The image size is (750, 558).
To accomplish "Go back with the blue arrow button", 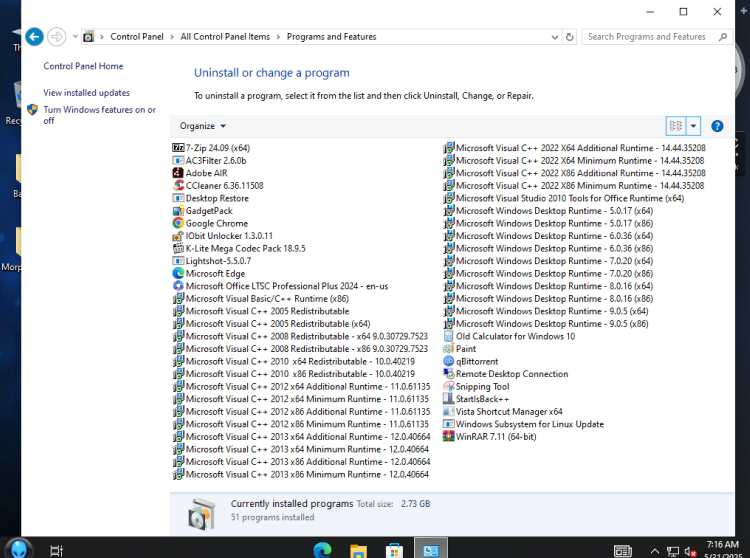I will pos(34,37).
